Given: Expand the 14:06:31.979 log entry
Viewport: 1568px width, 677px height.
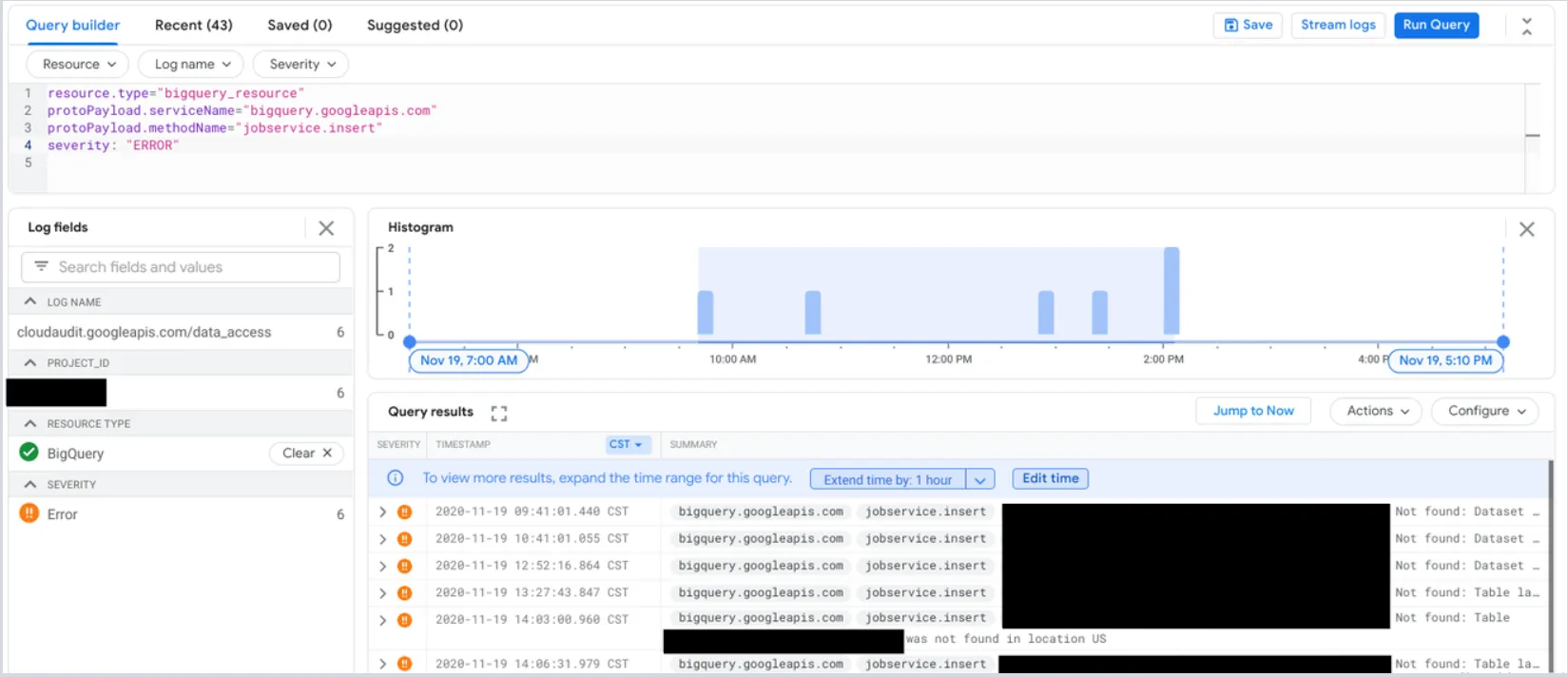Looking at the screenshot, I should pyautogui.click(x=383, y=664).
